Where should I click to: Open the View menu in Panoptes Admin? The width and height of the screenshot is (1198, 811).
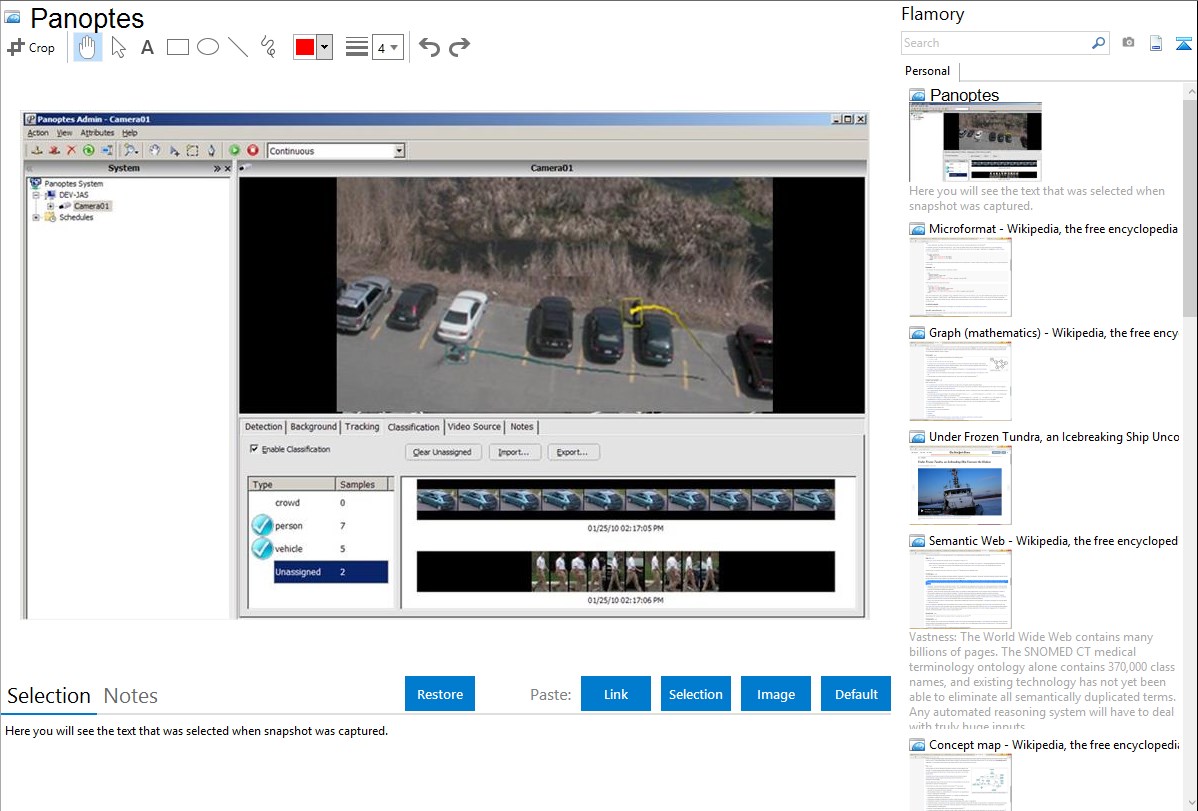click(65, 133)
